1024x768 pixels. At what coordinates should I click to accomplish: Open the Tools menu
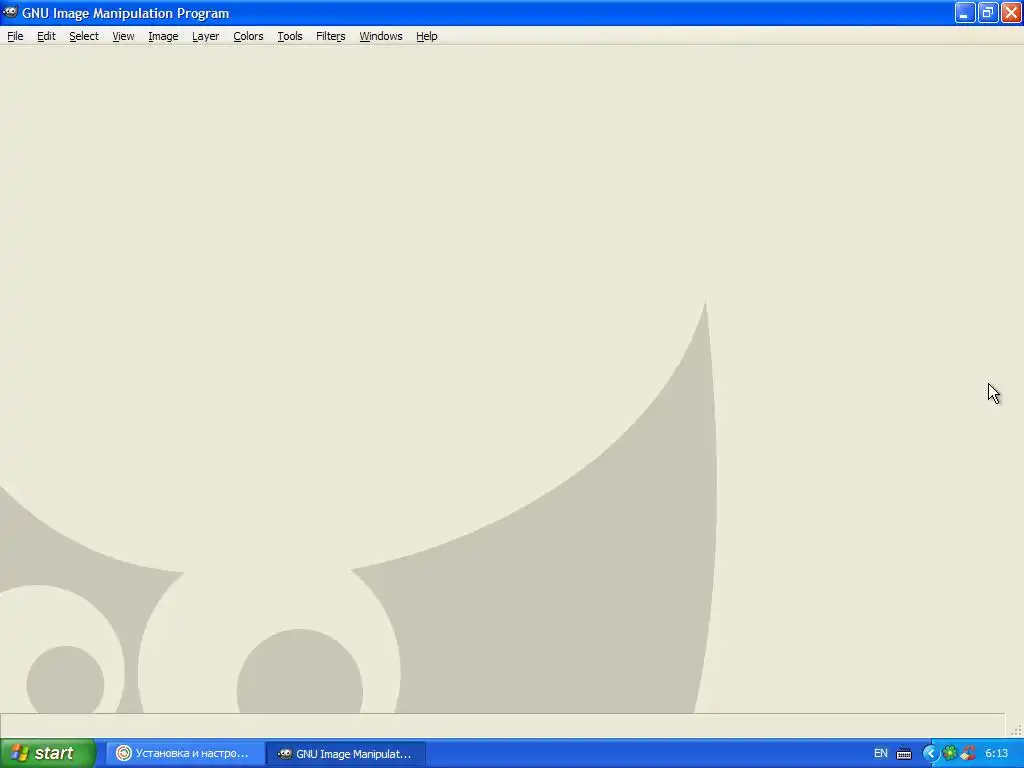289,37
